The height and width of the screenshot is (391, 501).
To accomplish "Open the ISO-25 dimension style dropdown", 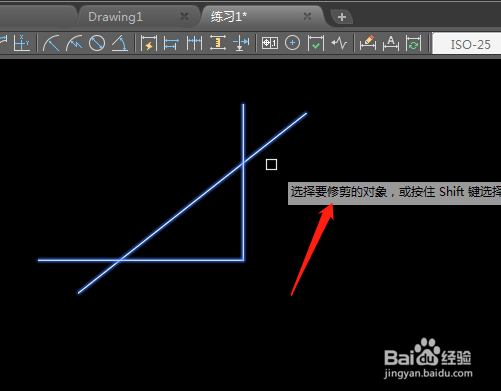I will [x=467, y=44].
